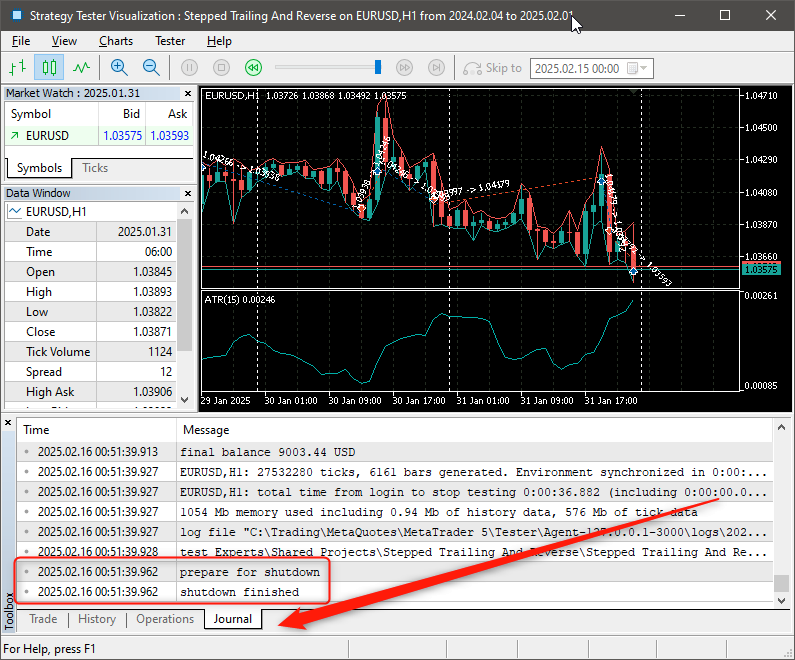Click the Ask column header
This screenshot has height=660, width=795.
tap(169, 114)
